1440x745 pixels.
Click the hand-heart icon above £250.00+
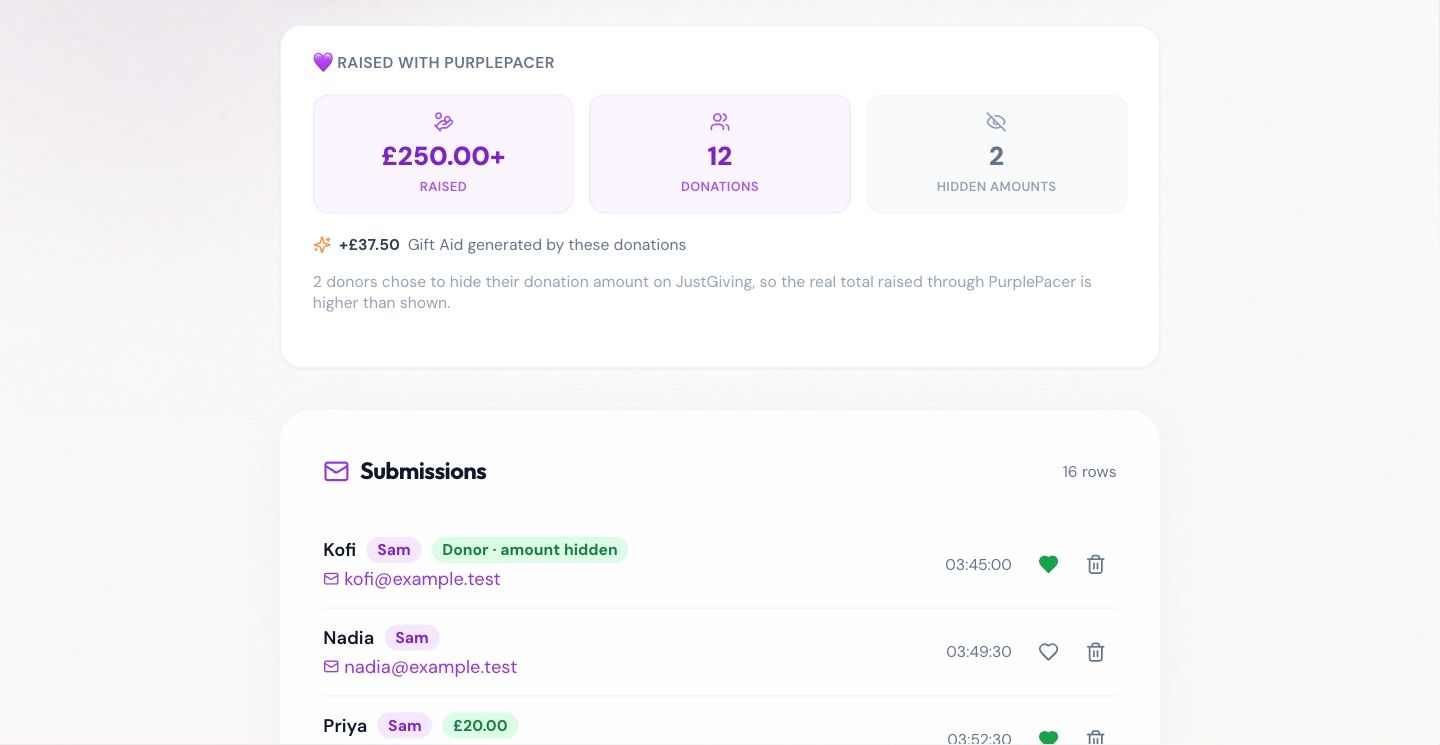pos(443,122)
